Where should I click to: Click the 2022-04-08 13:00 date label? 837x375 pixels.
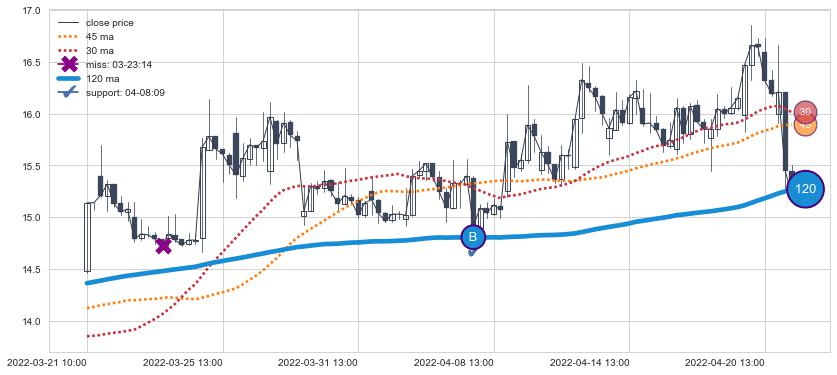click(454, 363)
